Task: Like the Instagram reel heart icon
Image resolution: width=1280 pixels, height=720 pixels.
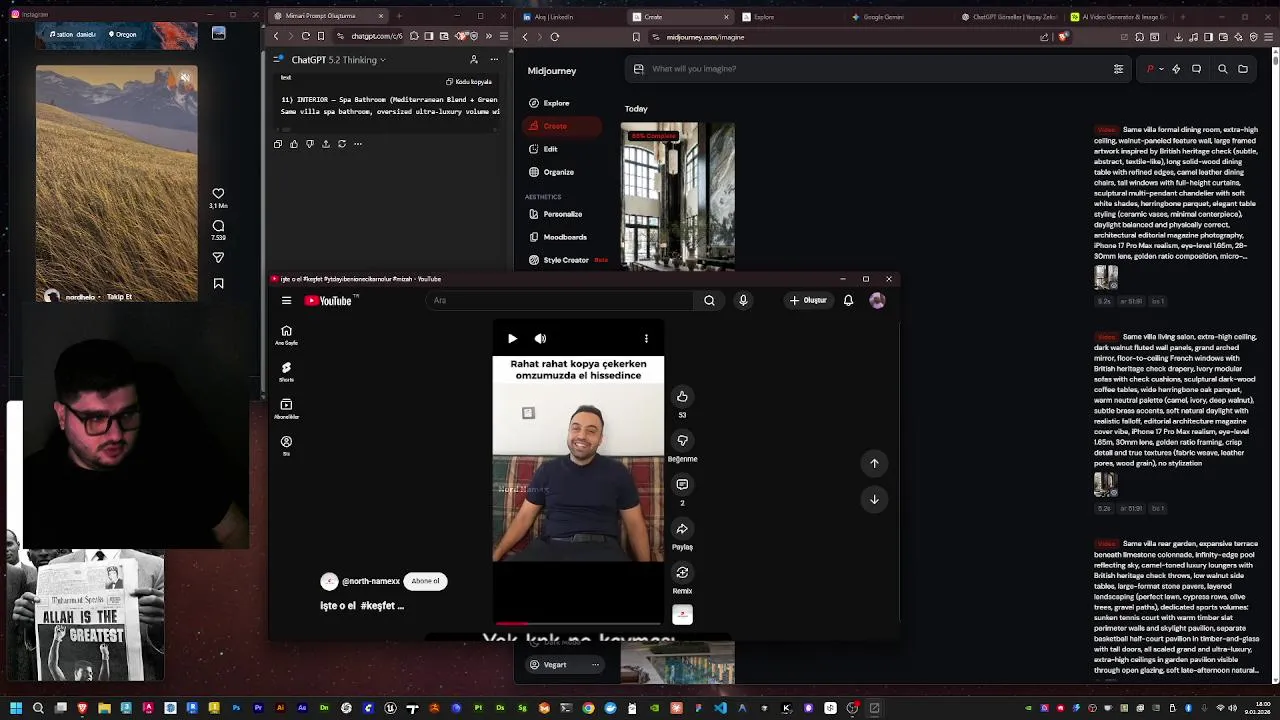Action: 218,194
